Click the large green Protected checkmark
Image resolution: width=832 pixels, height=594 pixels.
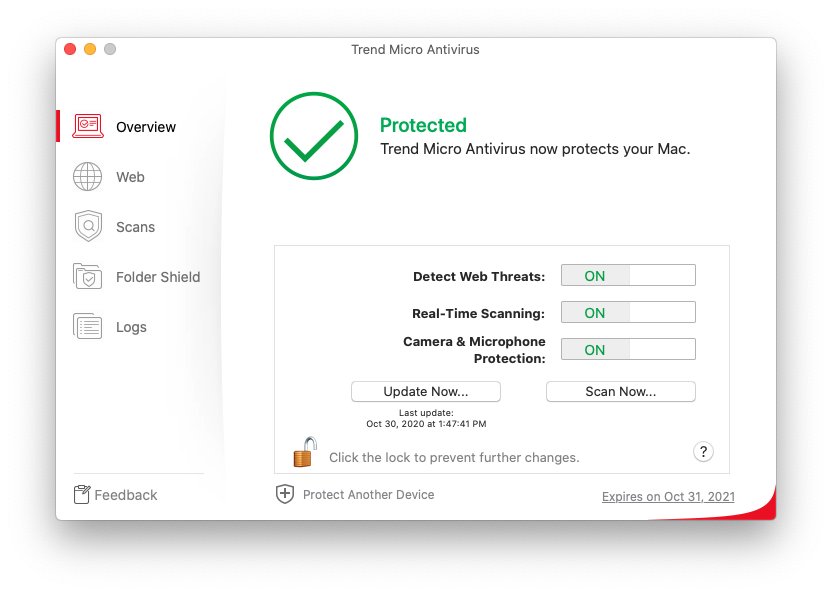313,138
